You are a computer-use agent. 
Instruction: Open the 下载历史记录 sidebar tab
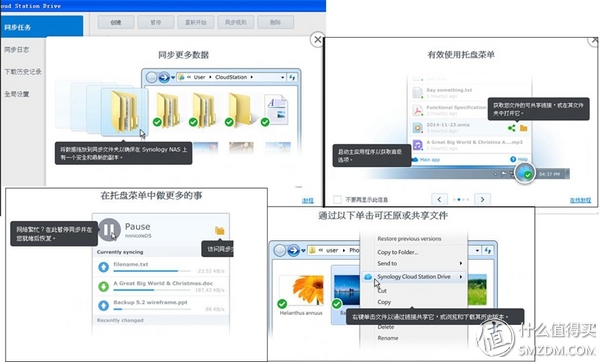pyautogui.click(x=23, y=72)
